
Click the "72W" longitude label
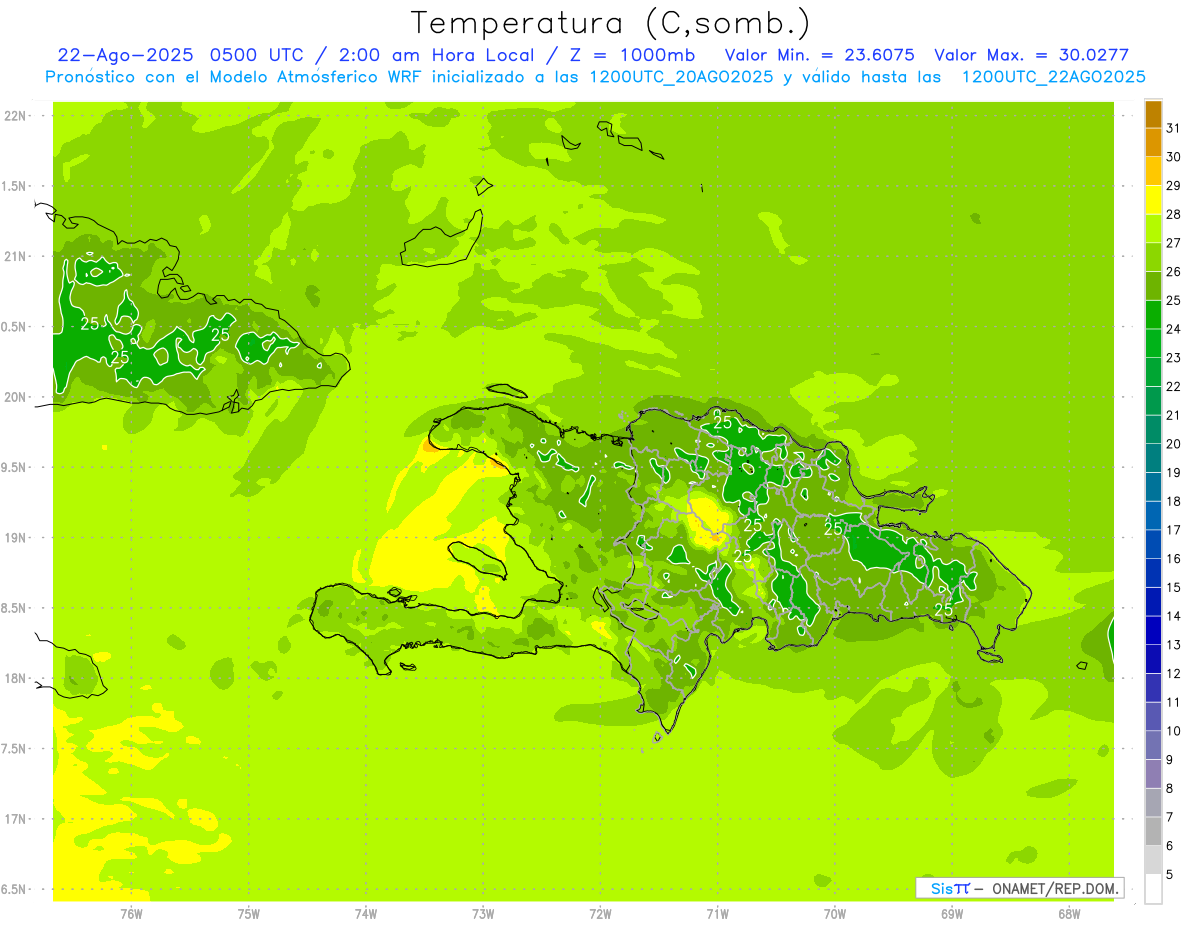pos(600,914)
